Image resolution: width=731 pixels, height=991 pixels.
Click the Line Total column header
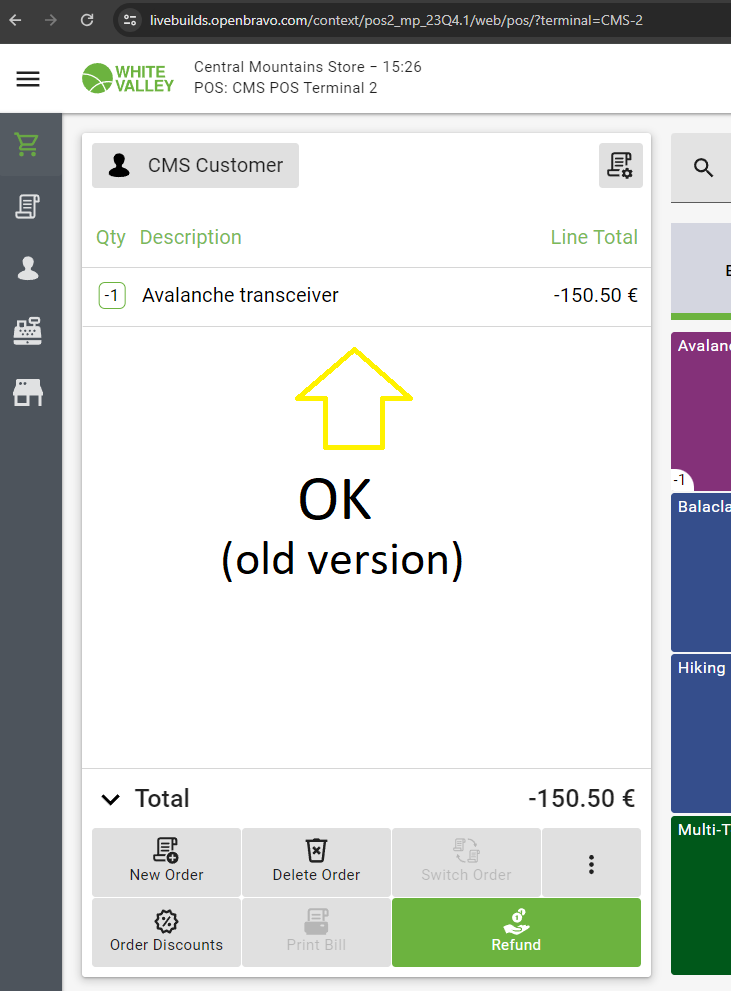coord(594,237)
